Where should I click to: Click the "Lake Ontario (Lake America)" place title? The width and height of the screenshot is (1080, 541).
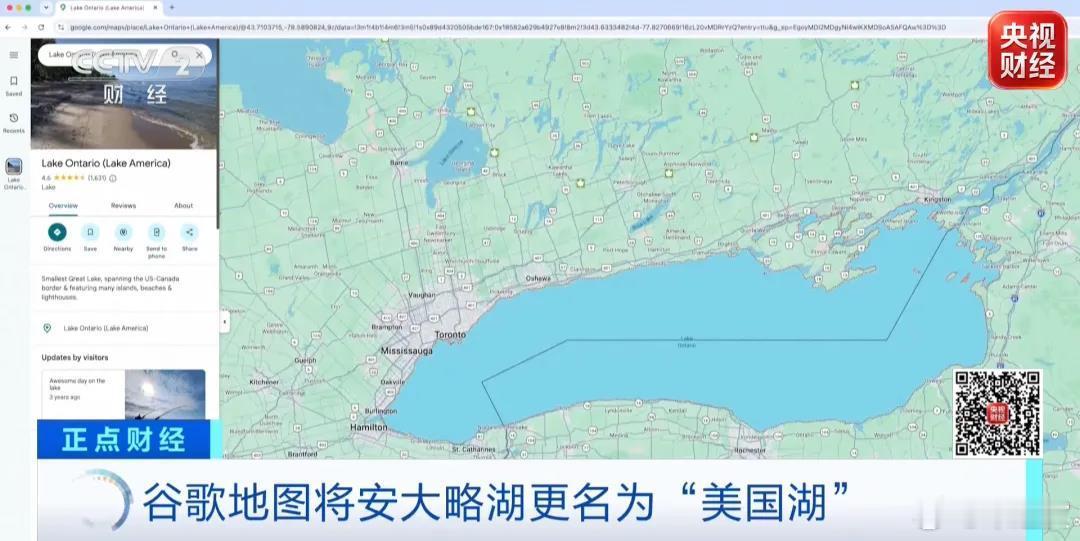point(106,163)
